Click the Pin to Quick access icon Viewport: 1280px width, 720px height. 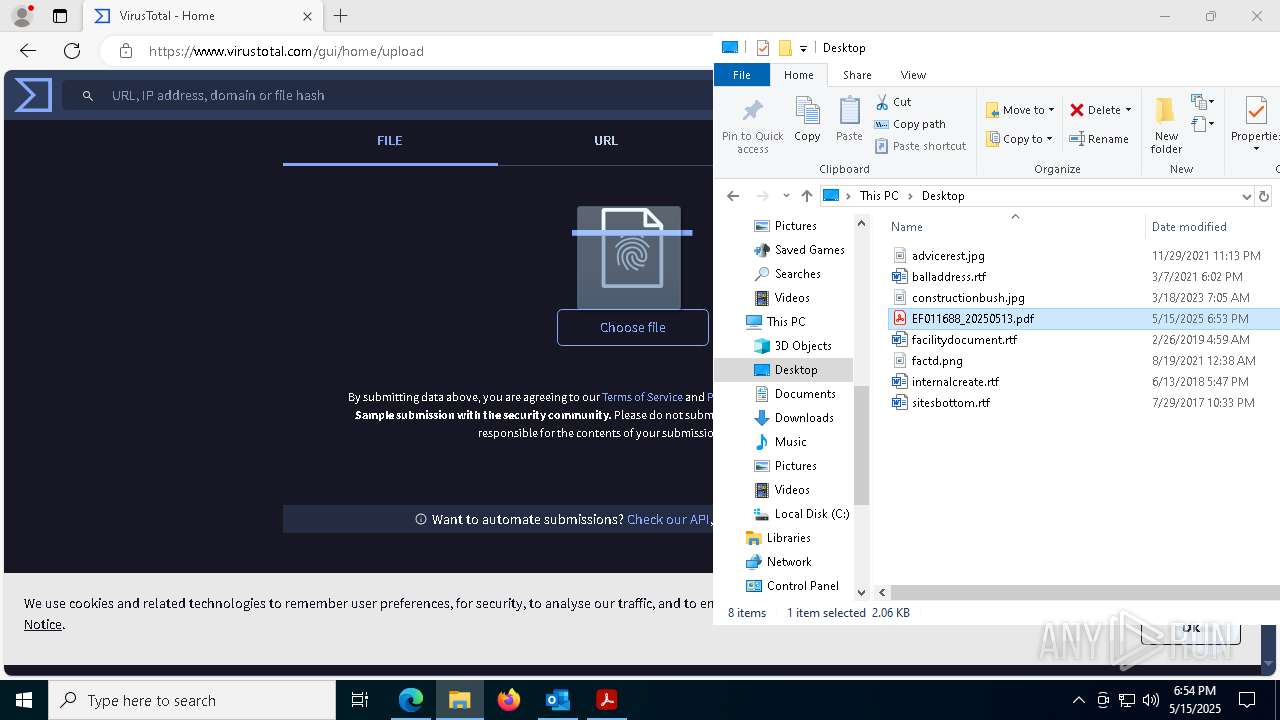pos(753,111)
